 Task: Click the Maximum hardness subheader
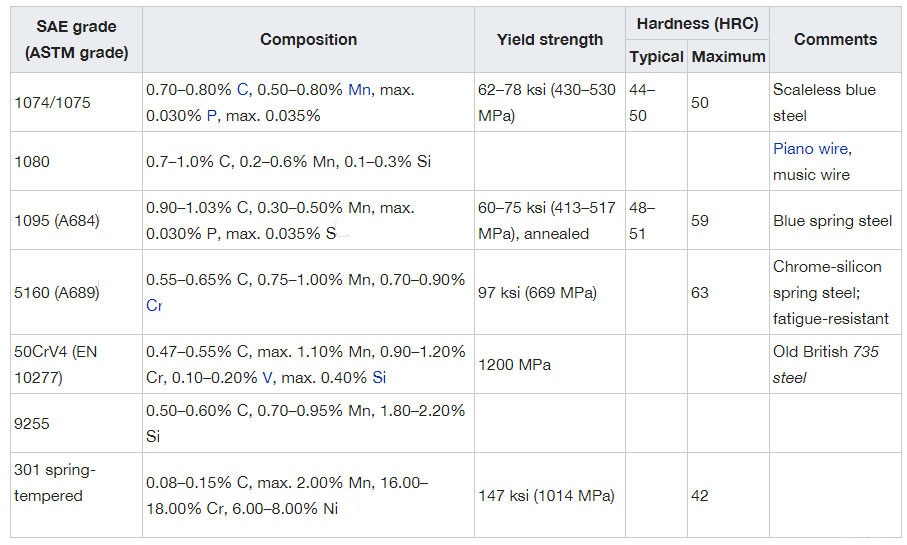728,57
